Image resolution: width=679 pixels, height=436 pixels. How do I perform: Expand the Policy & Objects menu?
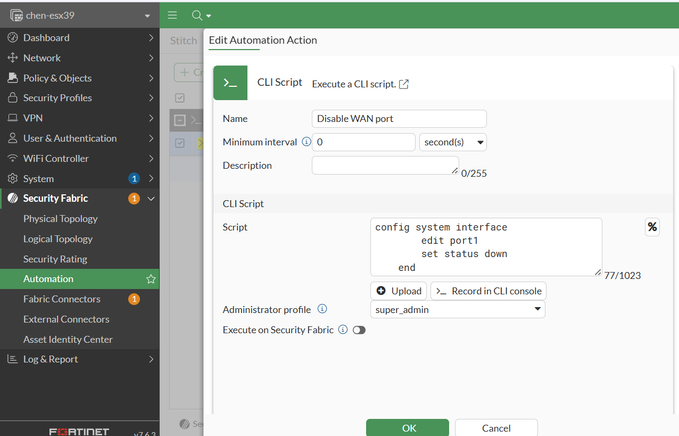click(x=79, y=78)
